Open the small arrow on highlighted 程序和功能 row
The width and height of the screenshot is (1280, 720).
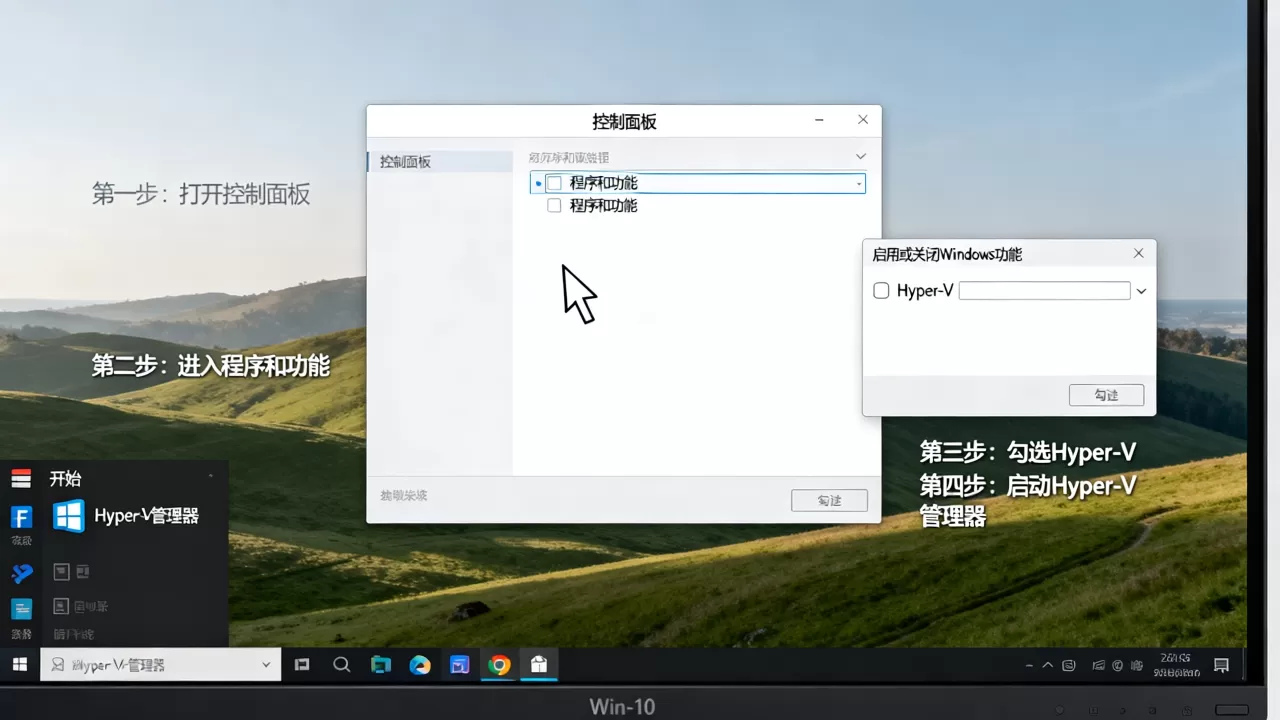[x=859, y=184]
